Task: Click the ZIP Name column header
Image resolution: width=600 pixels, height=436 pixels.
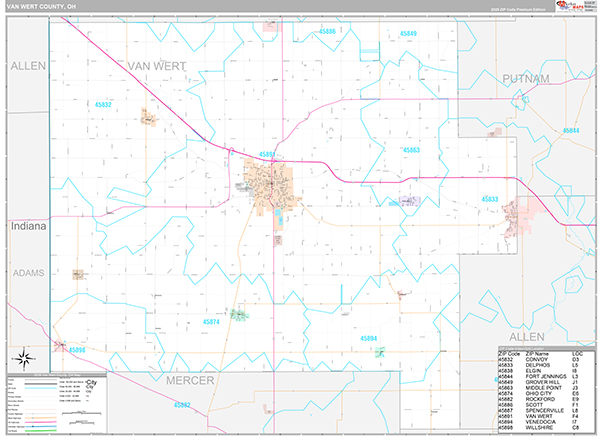Action: tap(537, 354)
